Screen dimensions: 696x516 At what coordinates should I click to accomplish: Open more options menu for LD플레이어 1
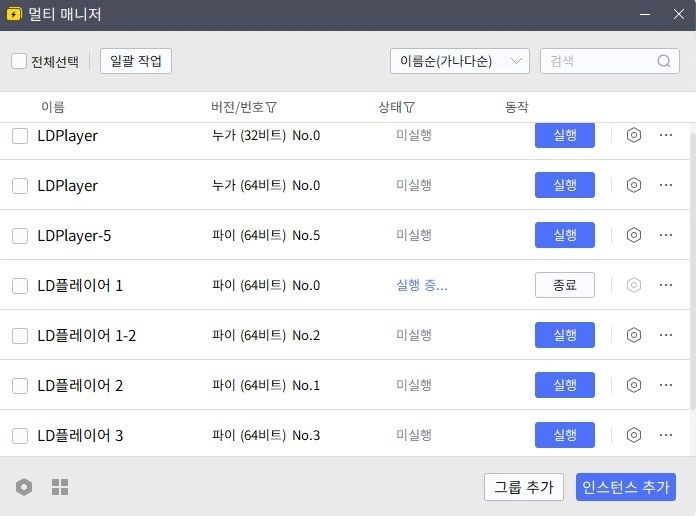point(666,285)
